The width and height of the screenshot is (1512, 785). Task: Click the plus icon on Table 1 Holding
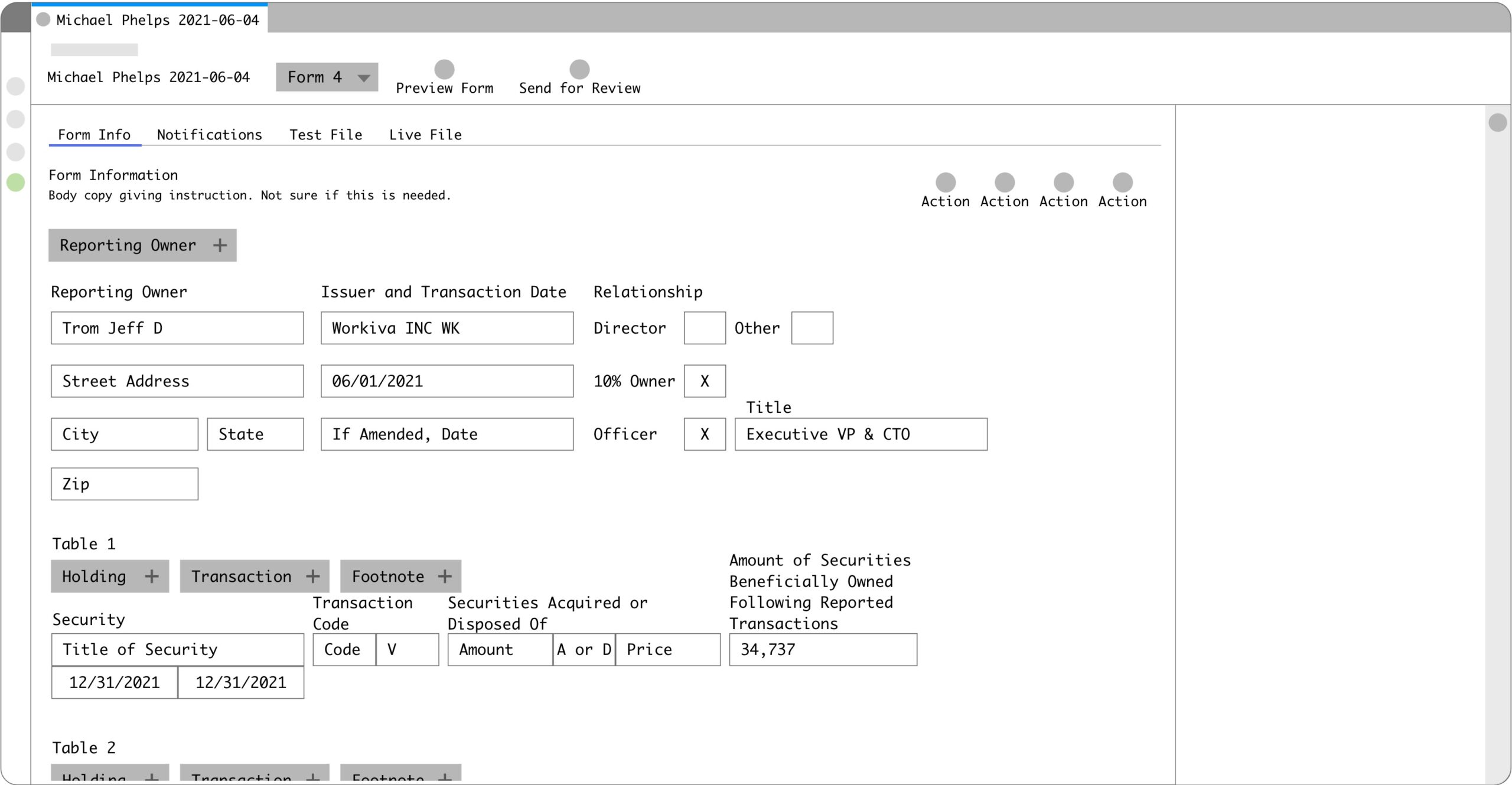[152, 576]
